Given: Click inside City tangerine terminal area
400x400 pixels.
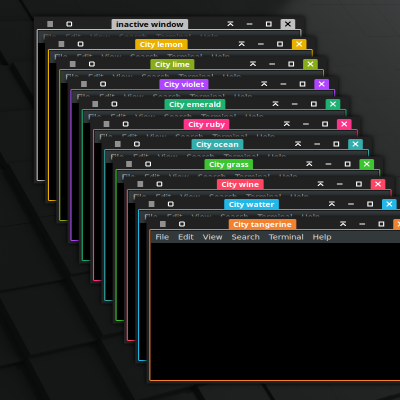Looking at the screenshot, I should click(x=275, y=311).
